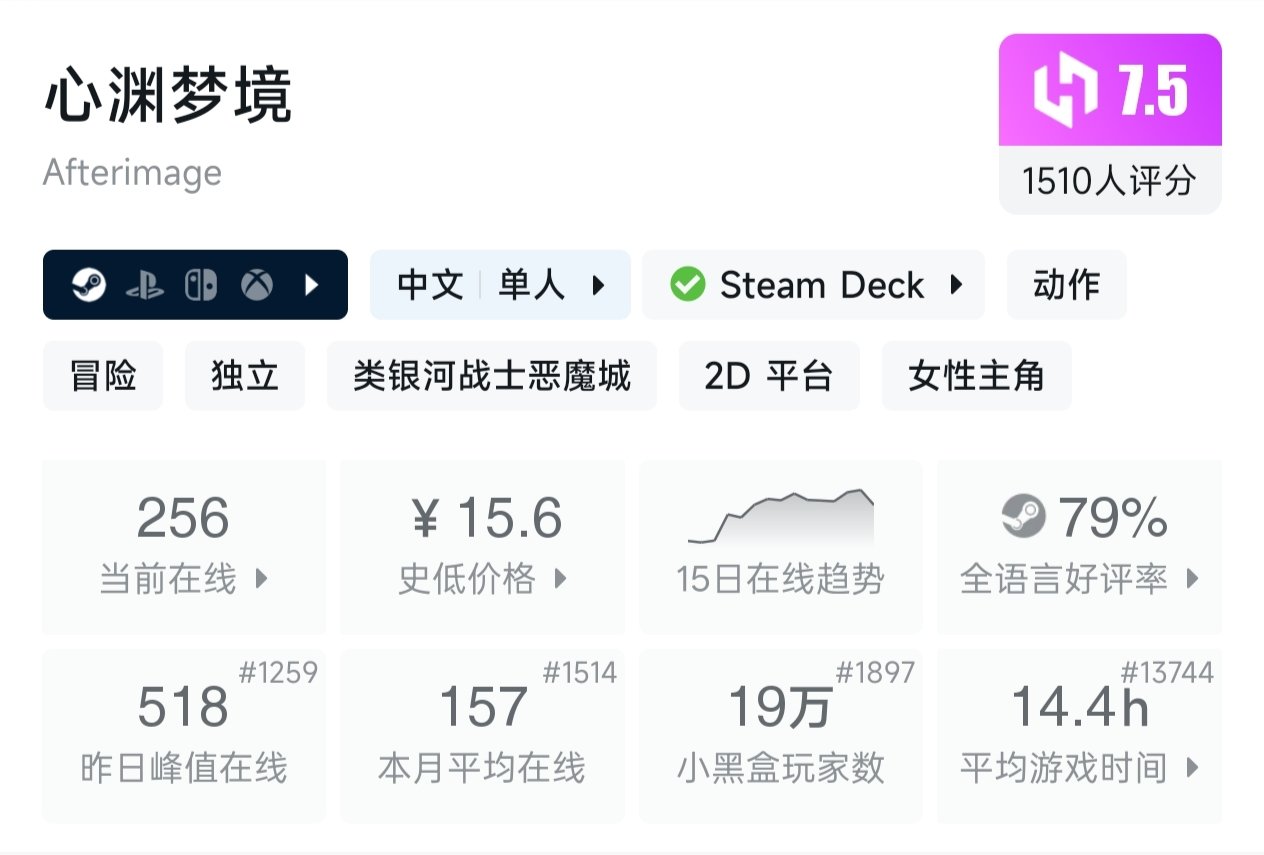Select the 女性主角 tag
1264x855 pixels.
[x=976, y=376]
